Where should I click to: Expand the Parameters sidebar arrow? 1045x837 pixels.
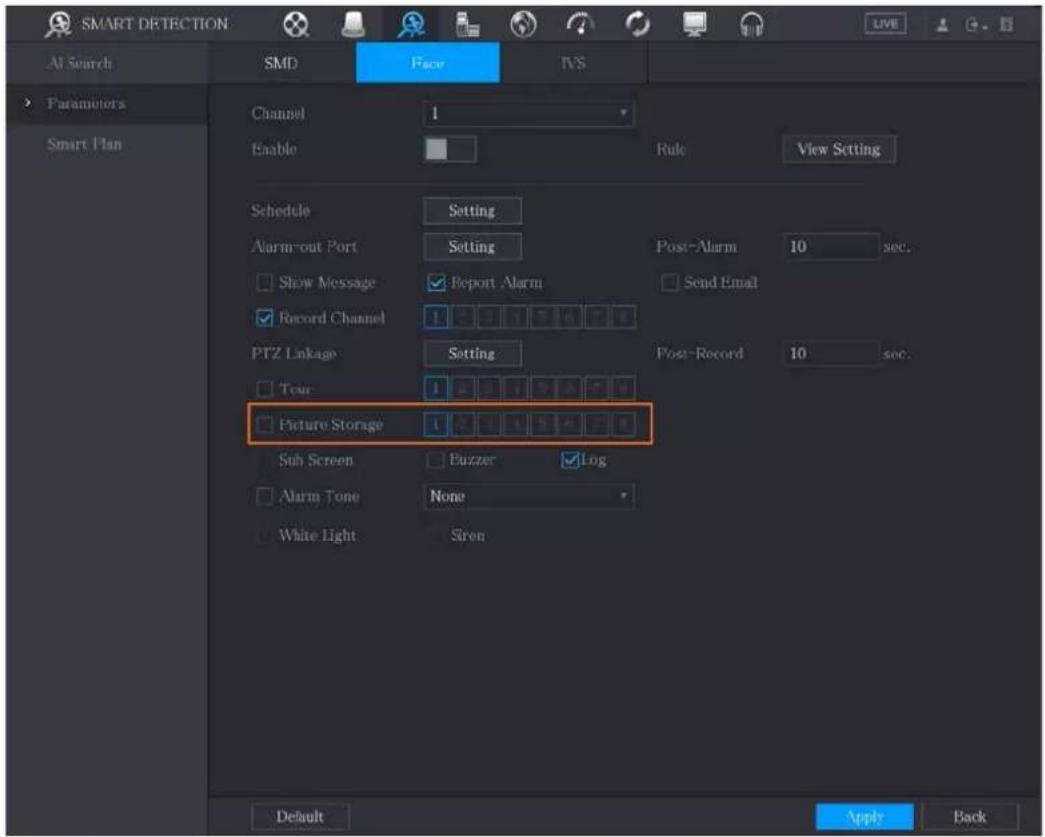pos(28,103)
